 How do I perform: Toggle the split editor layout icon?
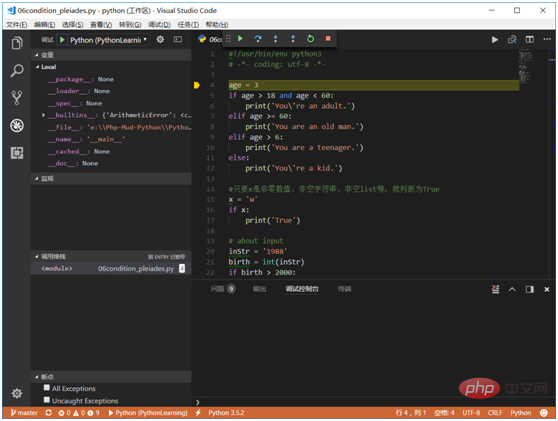530,40
